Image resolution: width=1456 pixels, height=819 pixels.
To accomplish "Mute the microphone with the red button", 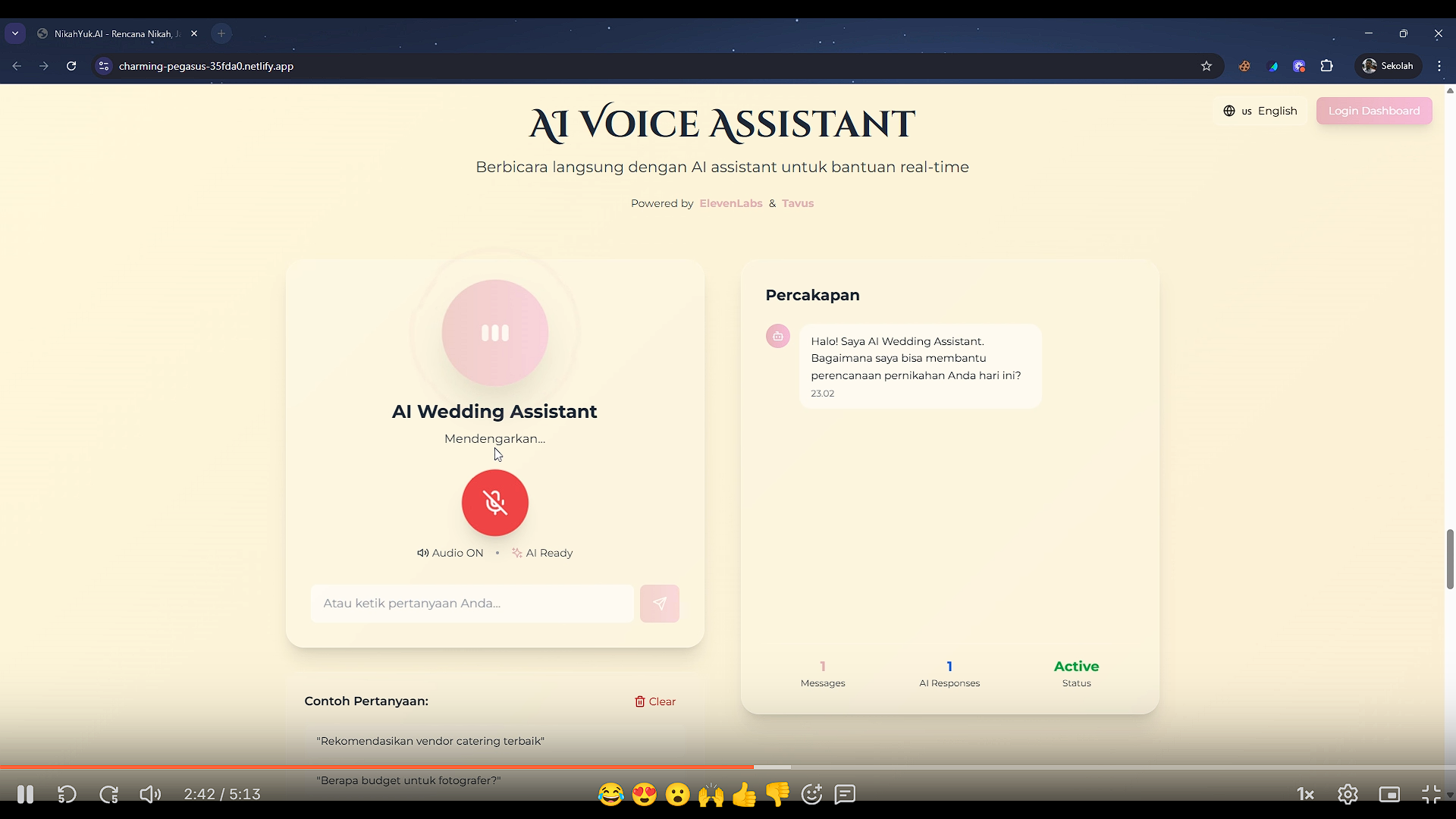I will (x=494, y=503).
